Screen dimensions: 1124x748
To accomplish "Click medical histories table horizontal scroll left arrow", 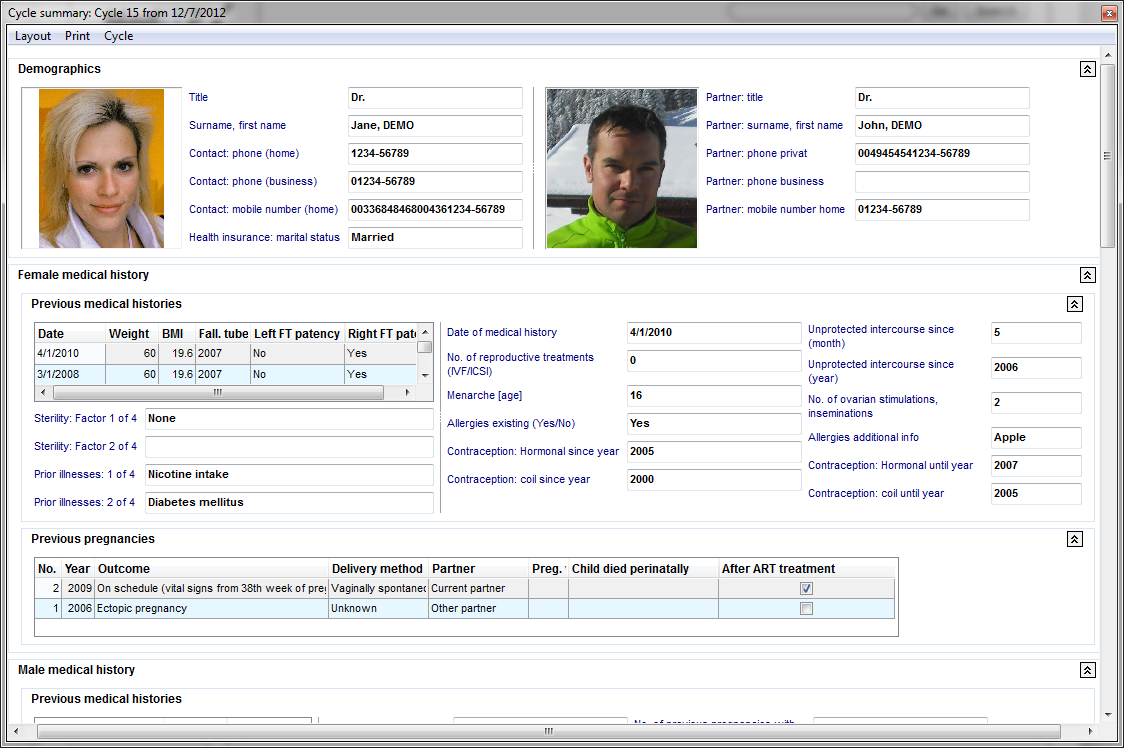I will point(43,392).
